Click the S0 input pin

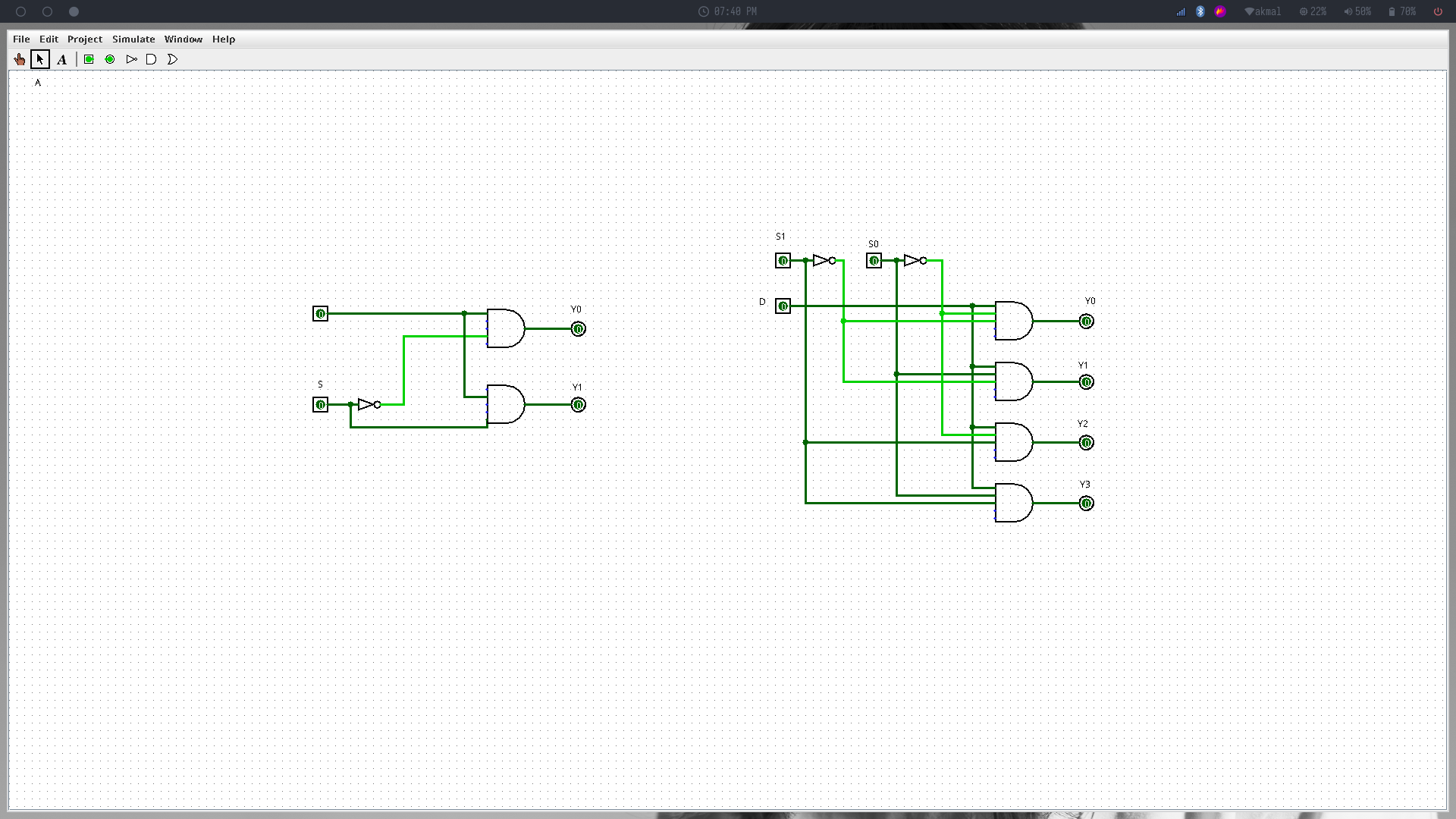pyautogui.click(x=874, y=260)
